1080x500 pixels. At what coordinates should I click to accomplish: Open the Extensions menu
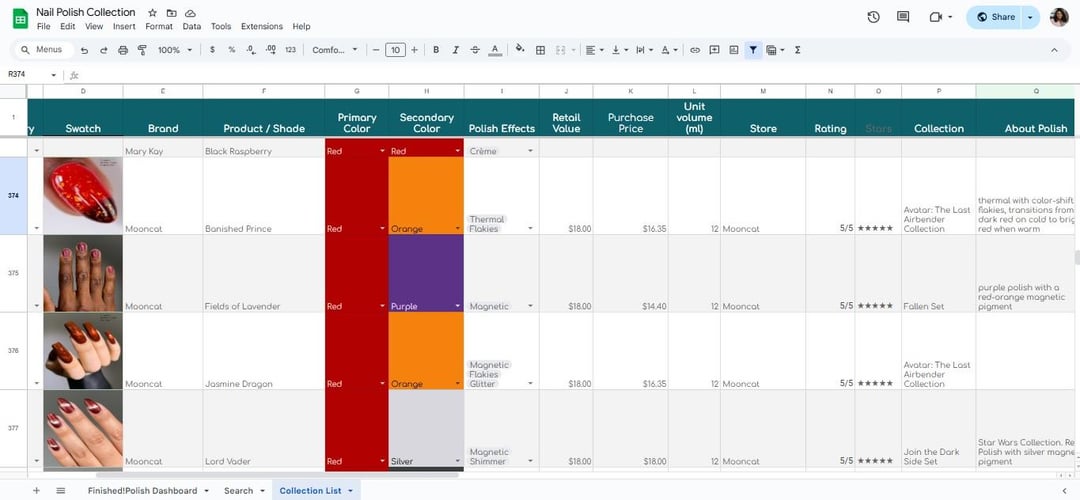click(261, 27)
